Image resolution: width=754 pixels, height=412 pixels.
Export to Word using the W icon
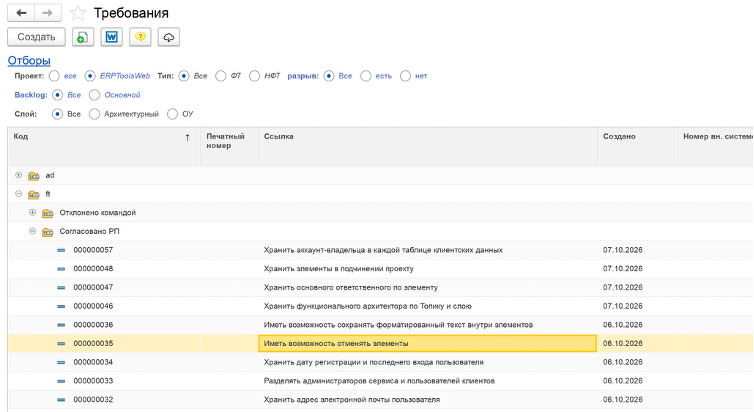pos(112,37)
